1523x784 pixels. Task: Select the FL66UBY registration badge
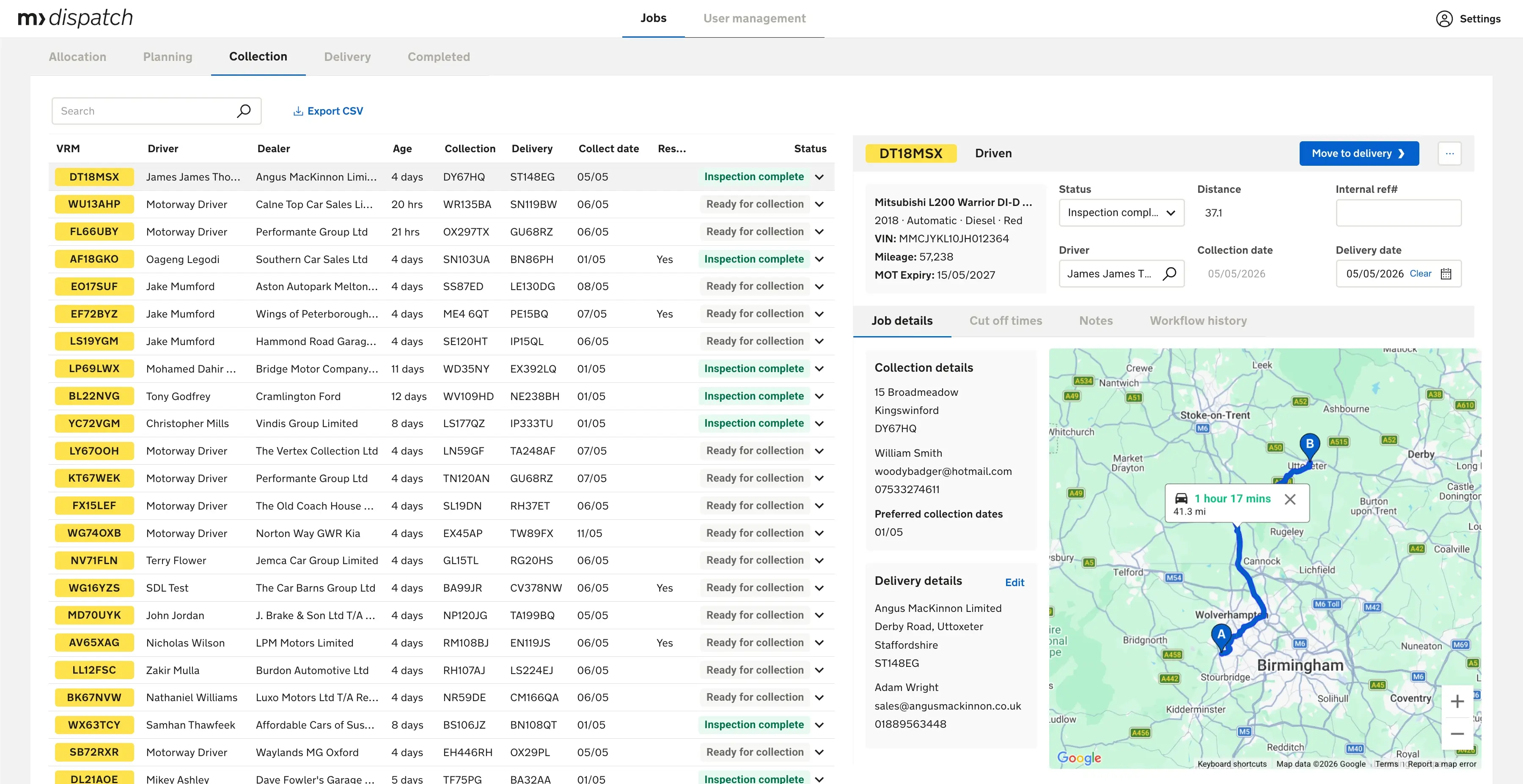tap(94, 232)
